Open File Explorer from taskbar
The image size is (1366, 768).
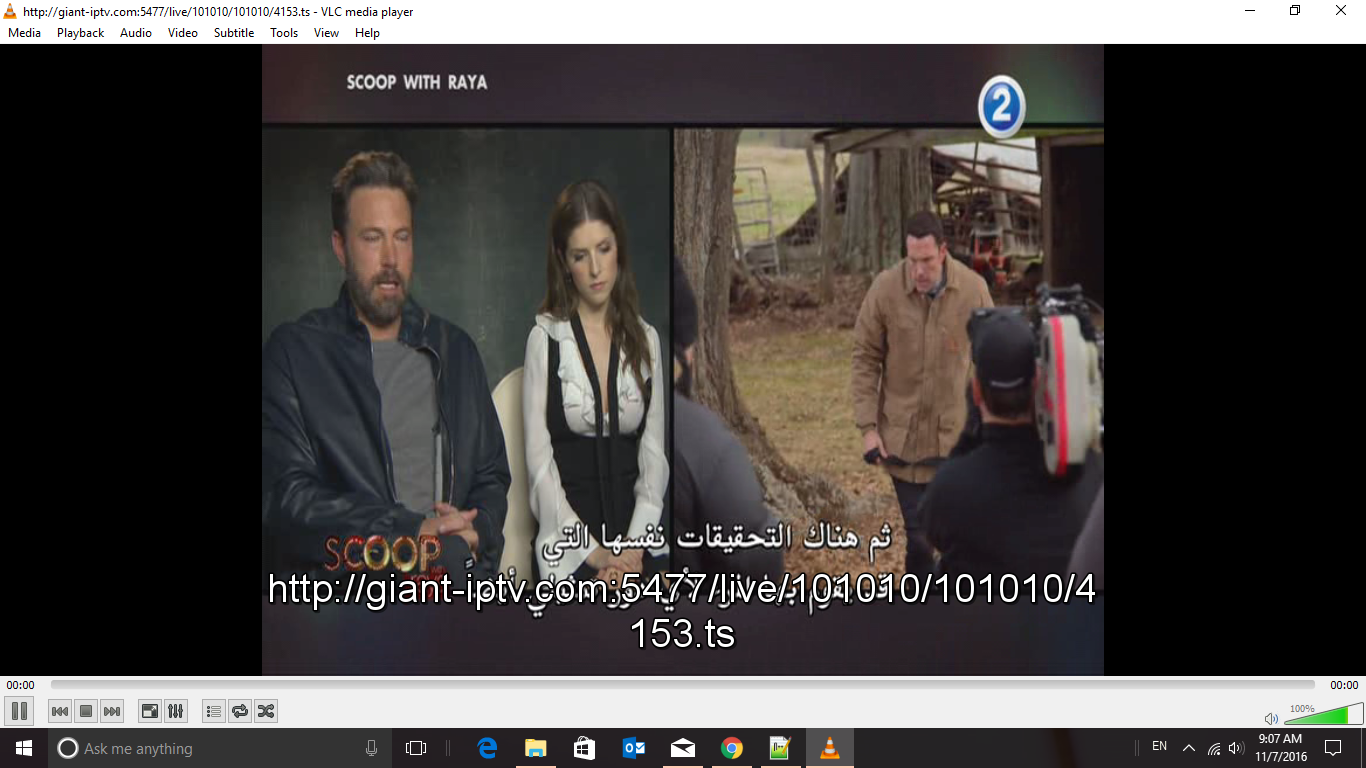coord(536,748)
